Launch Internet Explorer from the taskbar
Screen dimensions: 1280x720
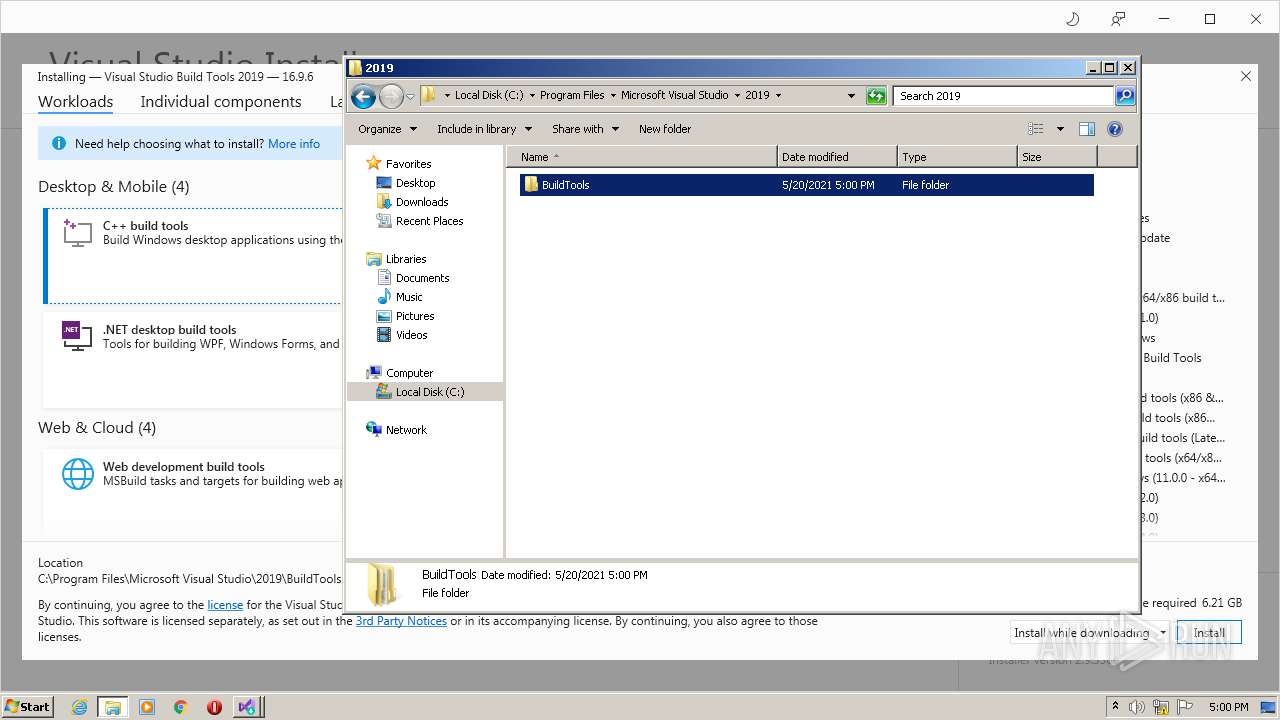click(x=79, y=707)
